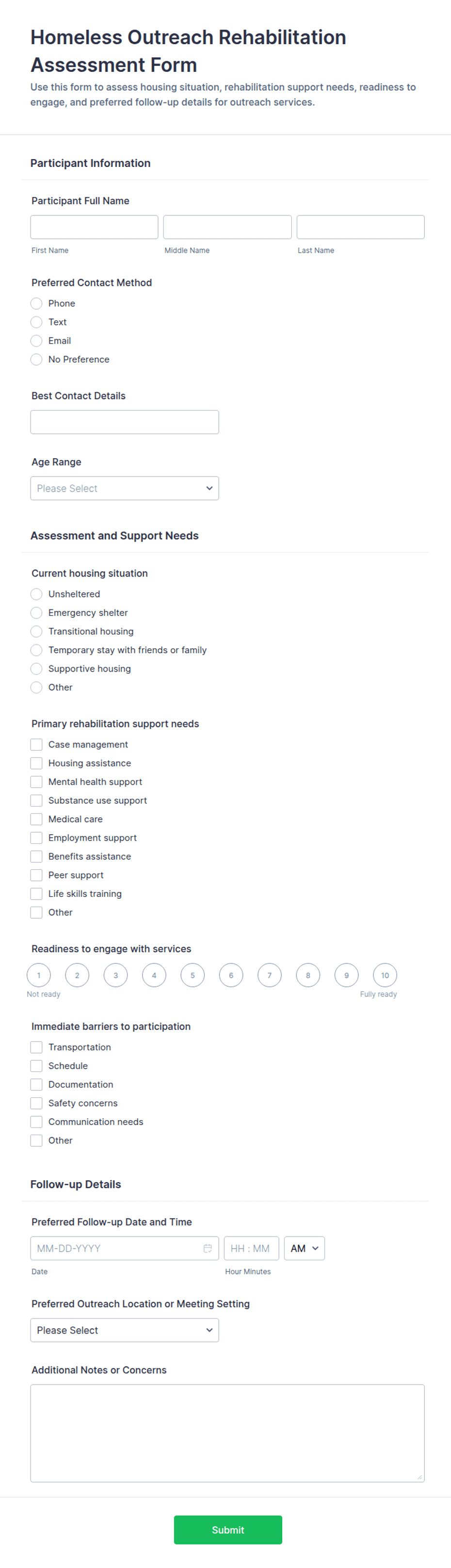Click the Additional Notes text area
This screenshot has width=451, height=1568.
(227, 1433)
